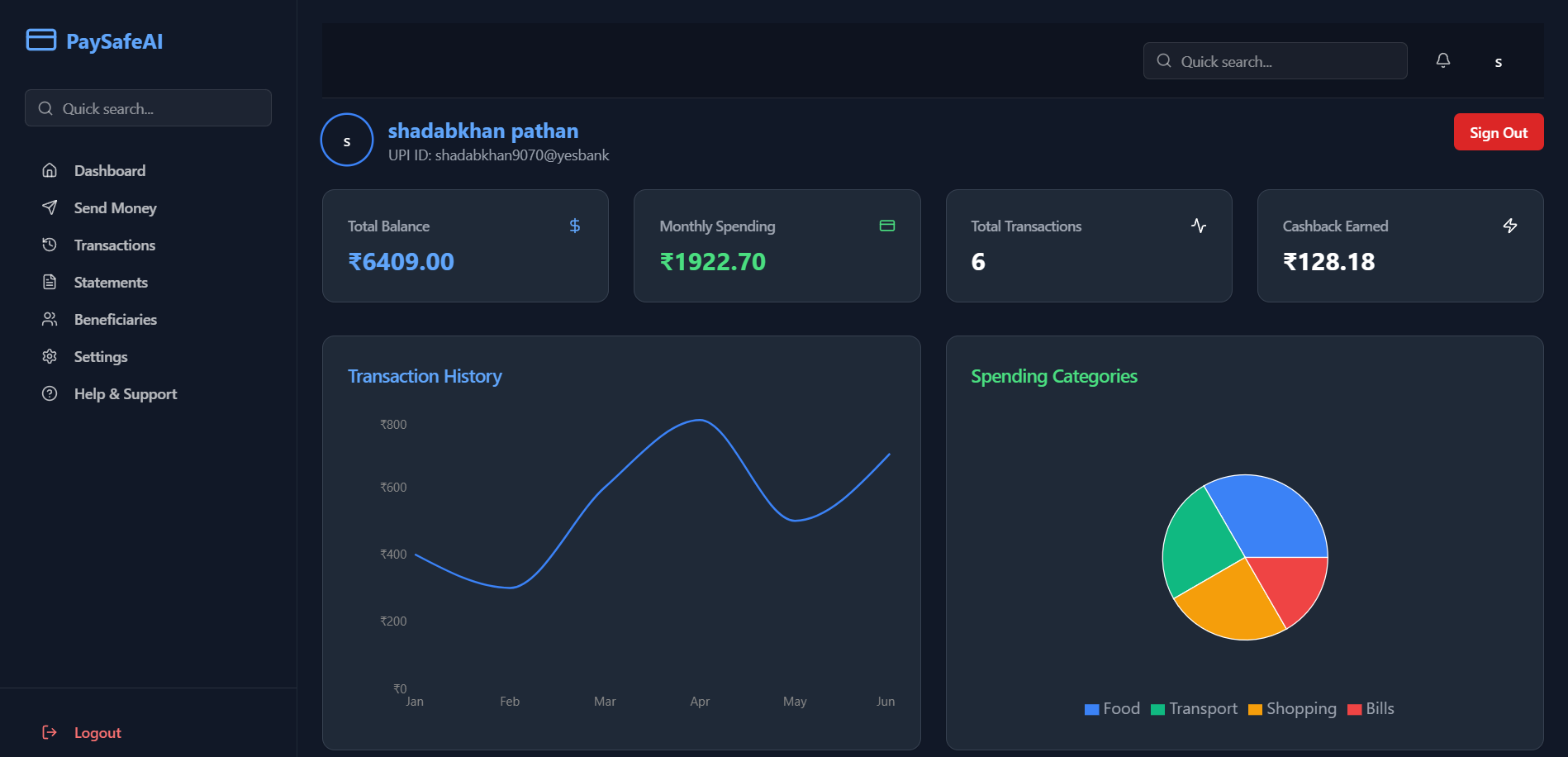Click the blue Food legend swatch

pos(1091,709)
